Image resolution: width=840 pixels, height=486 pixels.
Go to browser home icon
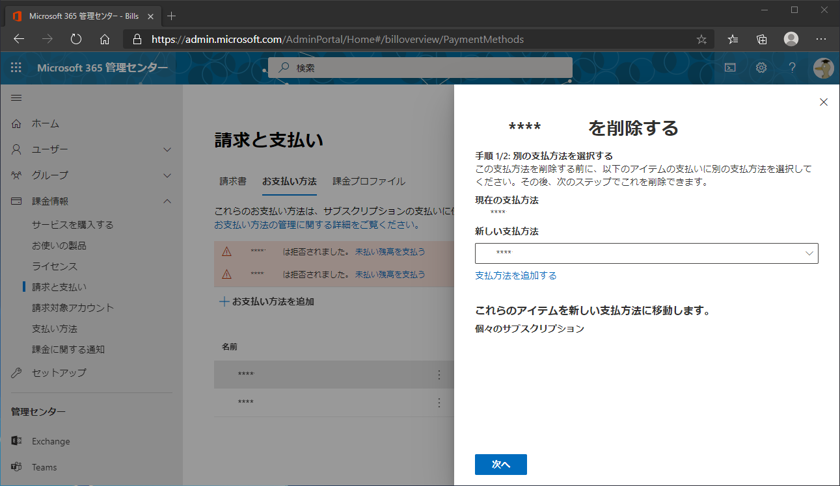[x=104, y=39]
